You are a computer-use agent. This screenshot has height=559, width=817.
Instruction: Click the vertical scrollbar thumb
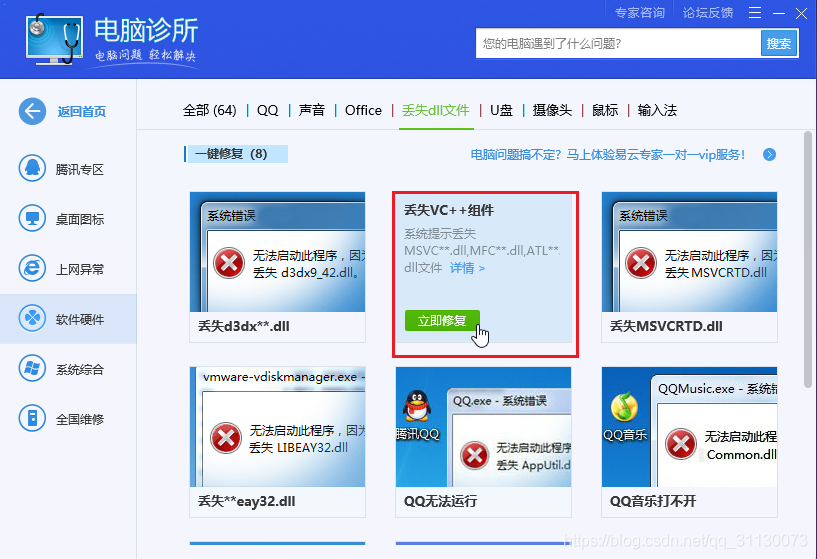[x=808, y=259]
